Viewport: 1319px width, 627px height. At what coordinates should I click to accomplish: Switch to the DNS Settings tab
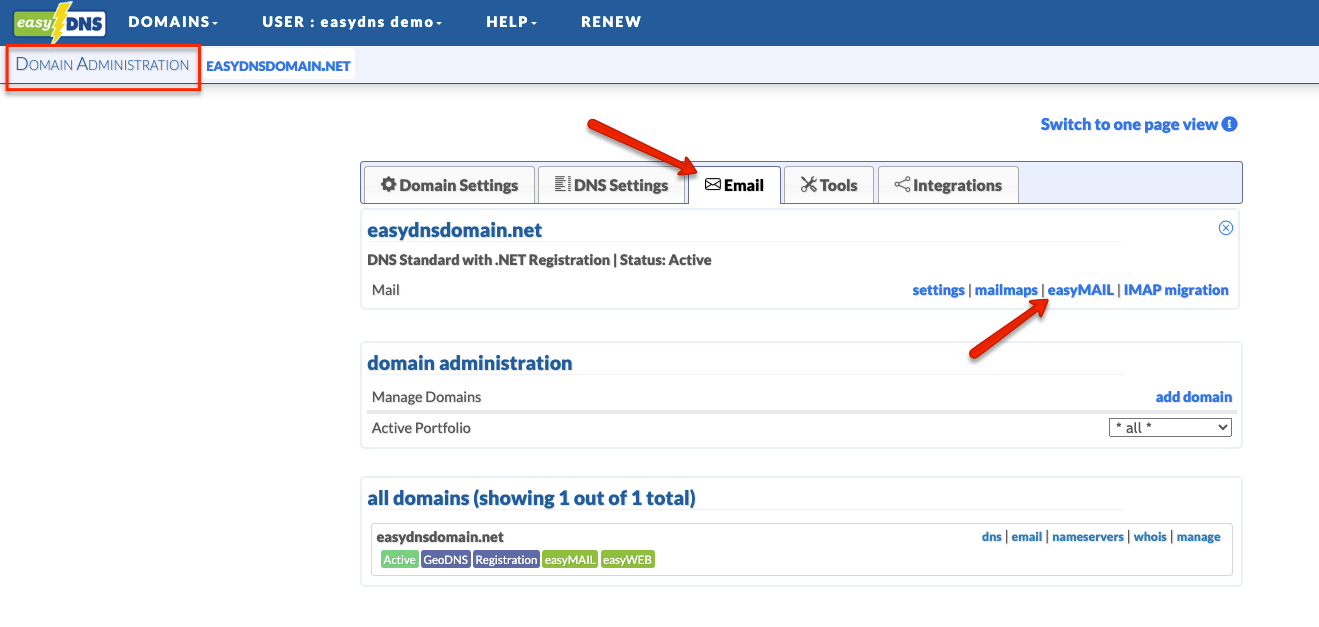(x=611, y=185)
